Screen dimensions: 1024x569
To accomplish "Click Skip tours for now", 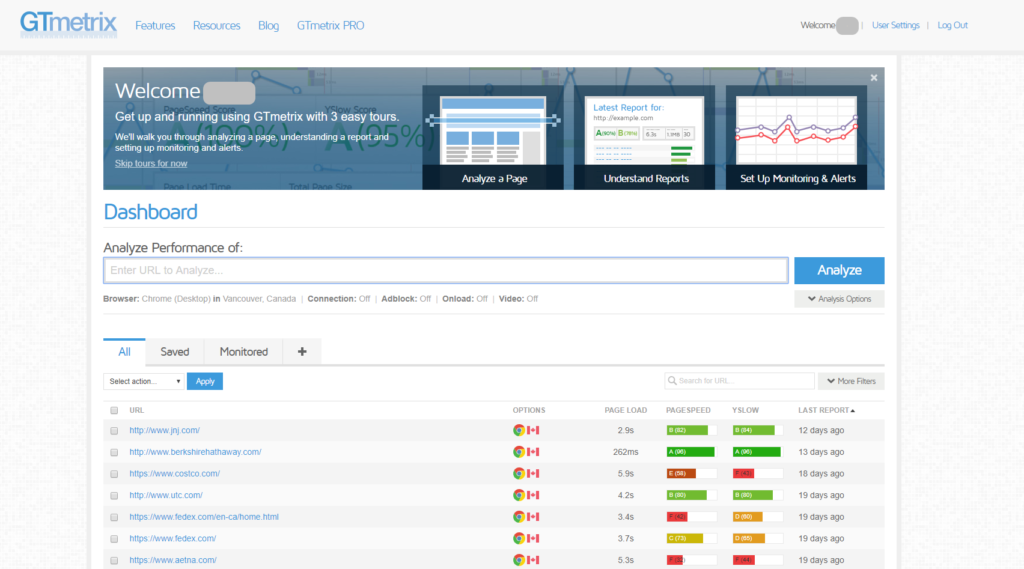I will tap(151, 163).
